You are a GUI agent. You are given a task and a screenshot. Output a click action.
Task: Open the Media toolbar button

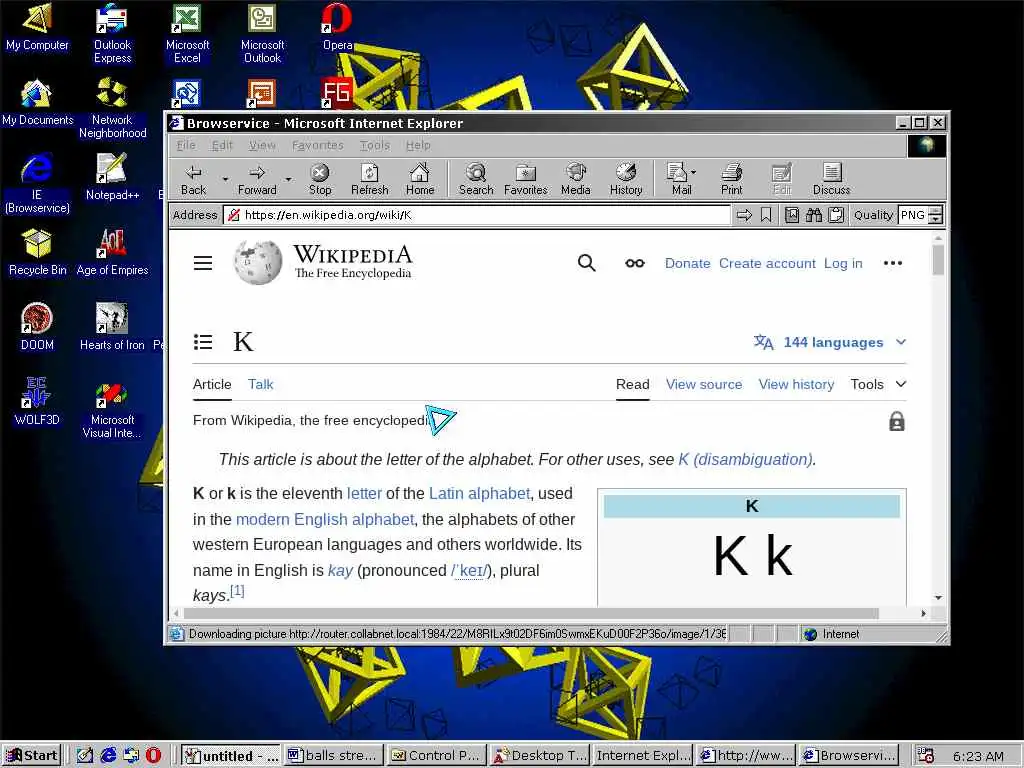pos(575,180)
